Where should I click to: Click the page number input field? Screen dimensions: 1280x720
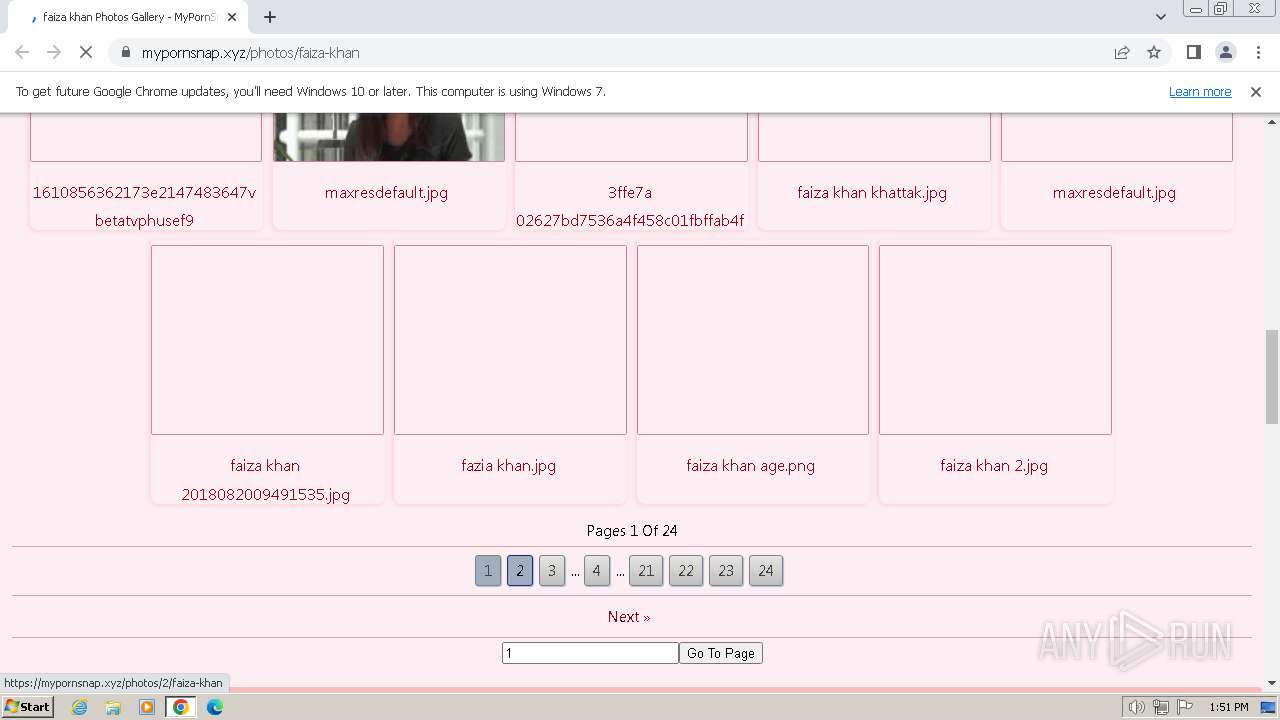(590, 653)
